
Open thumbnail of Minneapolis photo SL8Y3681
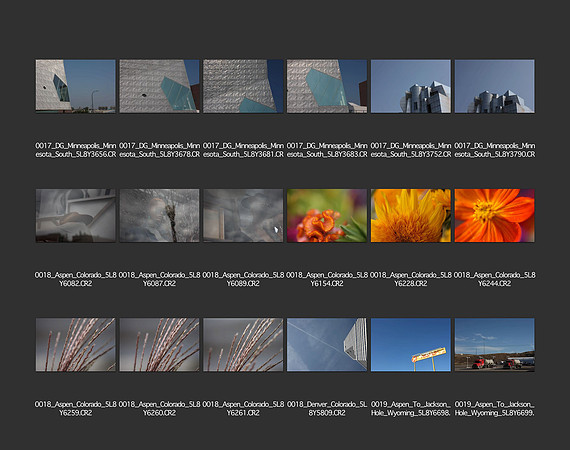pyautogui.click(x=243, y=86)
